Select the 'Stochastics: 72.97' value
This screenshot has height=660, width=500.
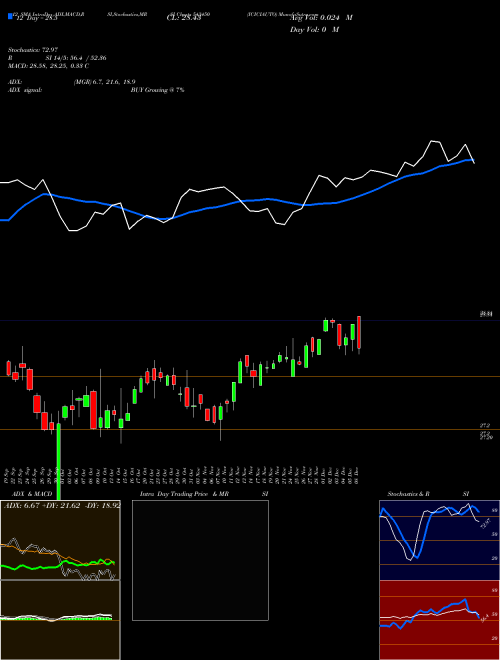pos(33,50)
